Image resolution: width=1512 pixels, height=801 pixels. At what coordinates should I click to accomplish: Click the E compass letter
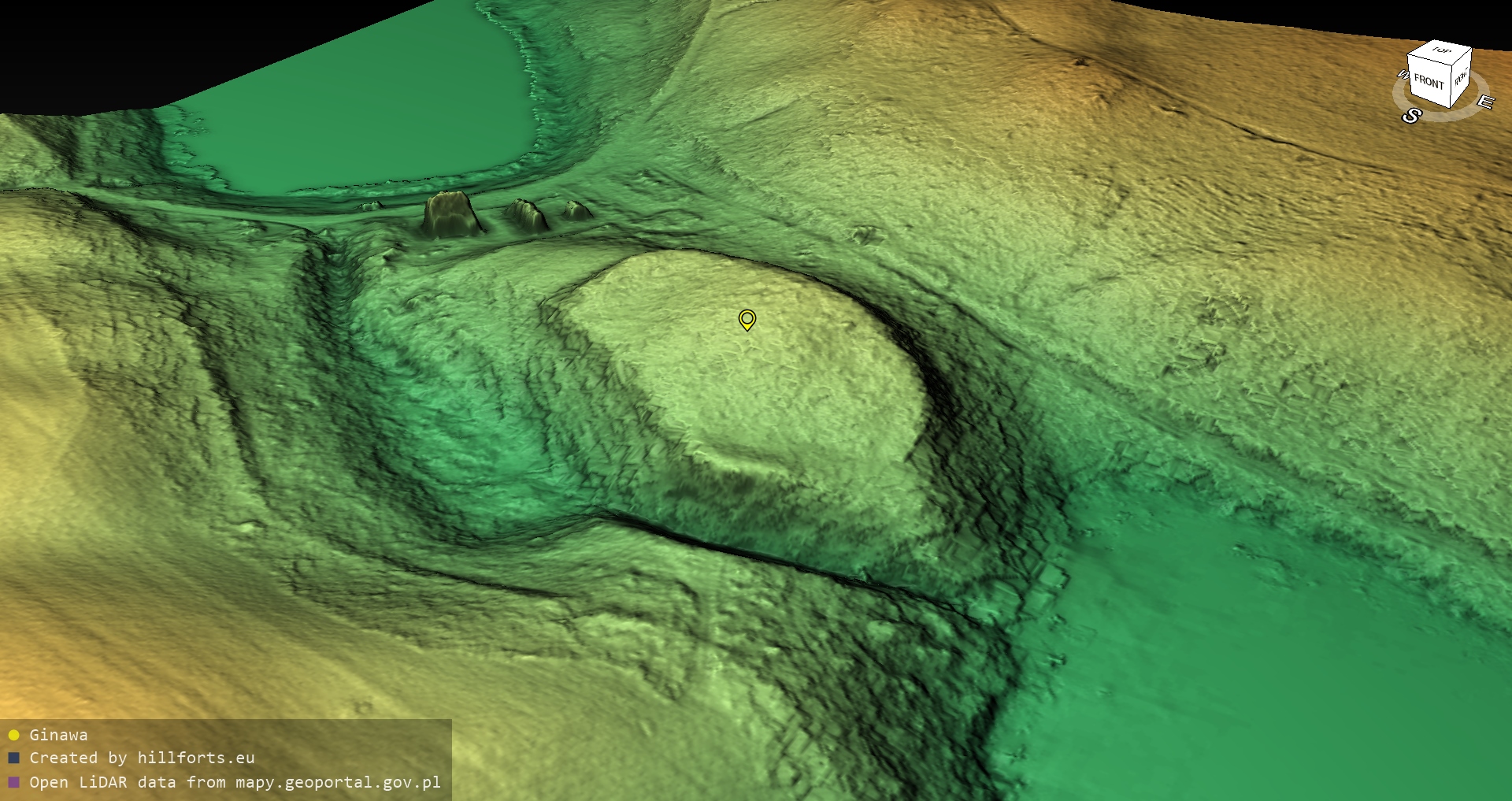[x=1484, y=102]
